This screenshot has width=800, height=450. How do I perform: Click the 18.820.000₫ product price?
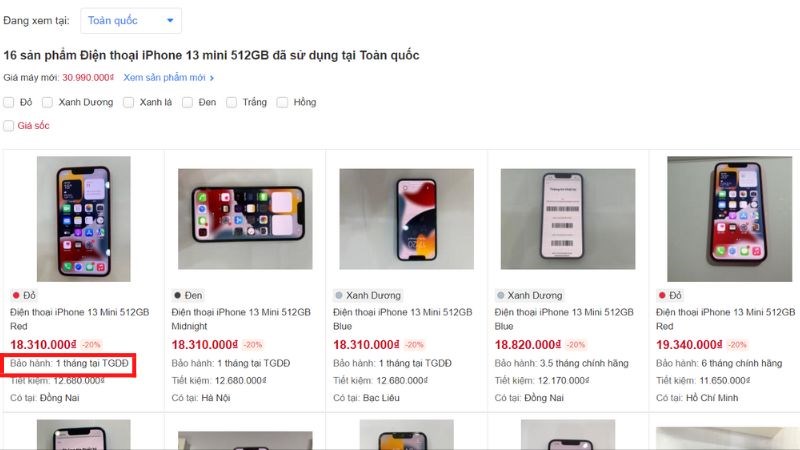527,344
